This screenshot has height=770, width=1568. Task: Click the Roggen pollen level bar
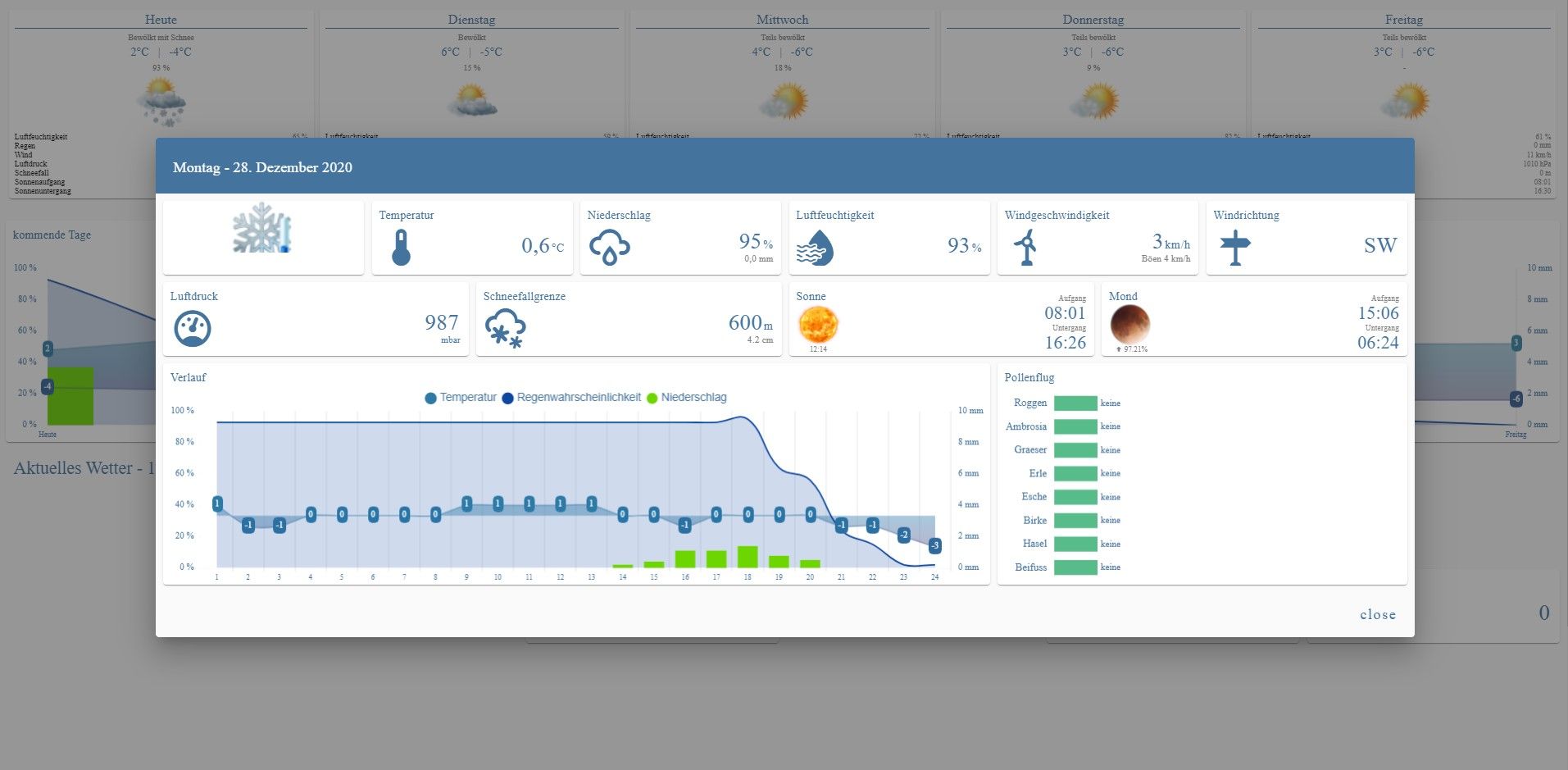coord(1075,403)
